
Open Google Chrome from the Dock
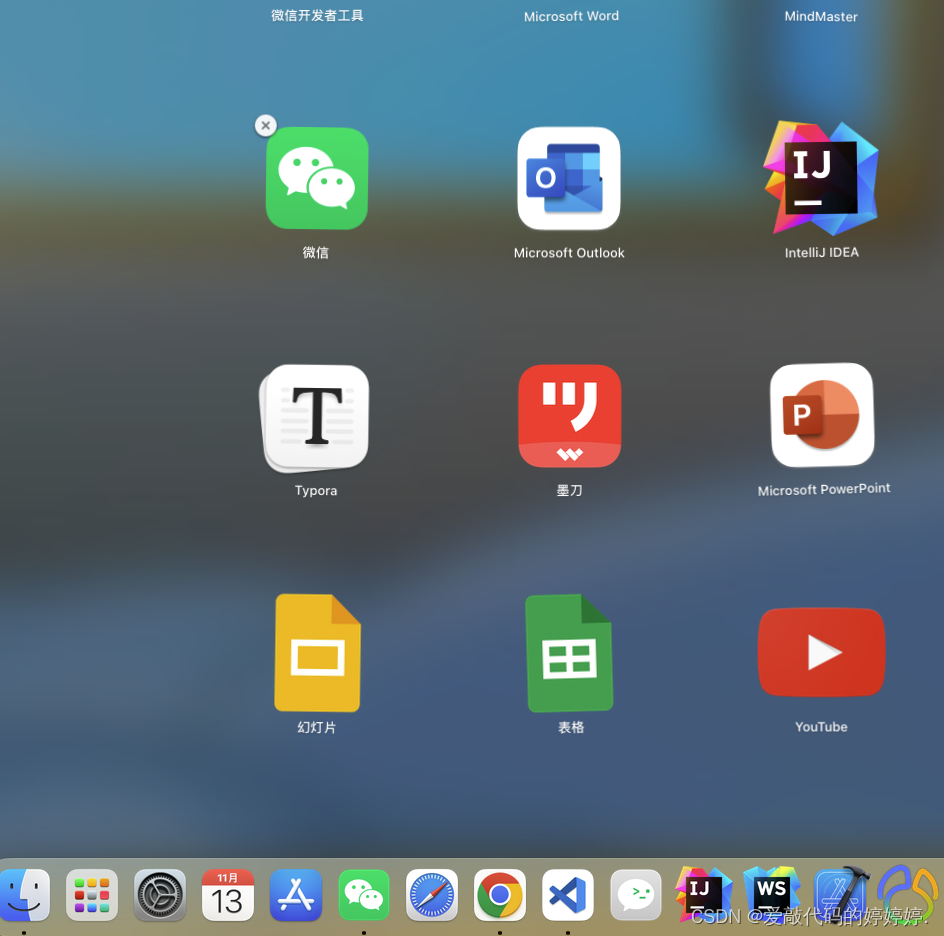pos(500,895)
